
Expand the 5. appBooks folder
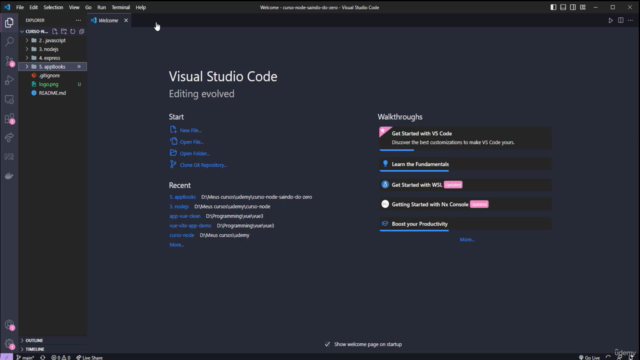pos(52,67)
